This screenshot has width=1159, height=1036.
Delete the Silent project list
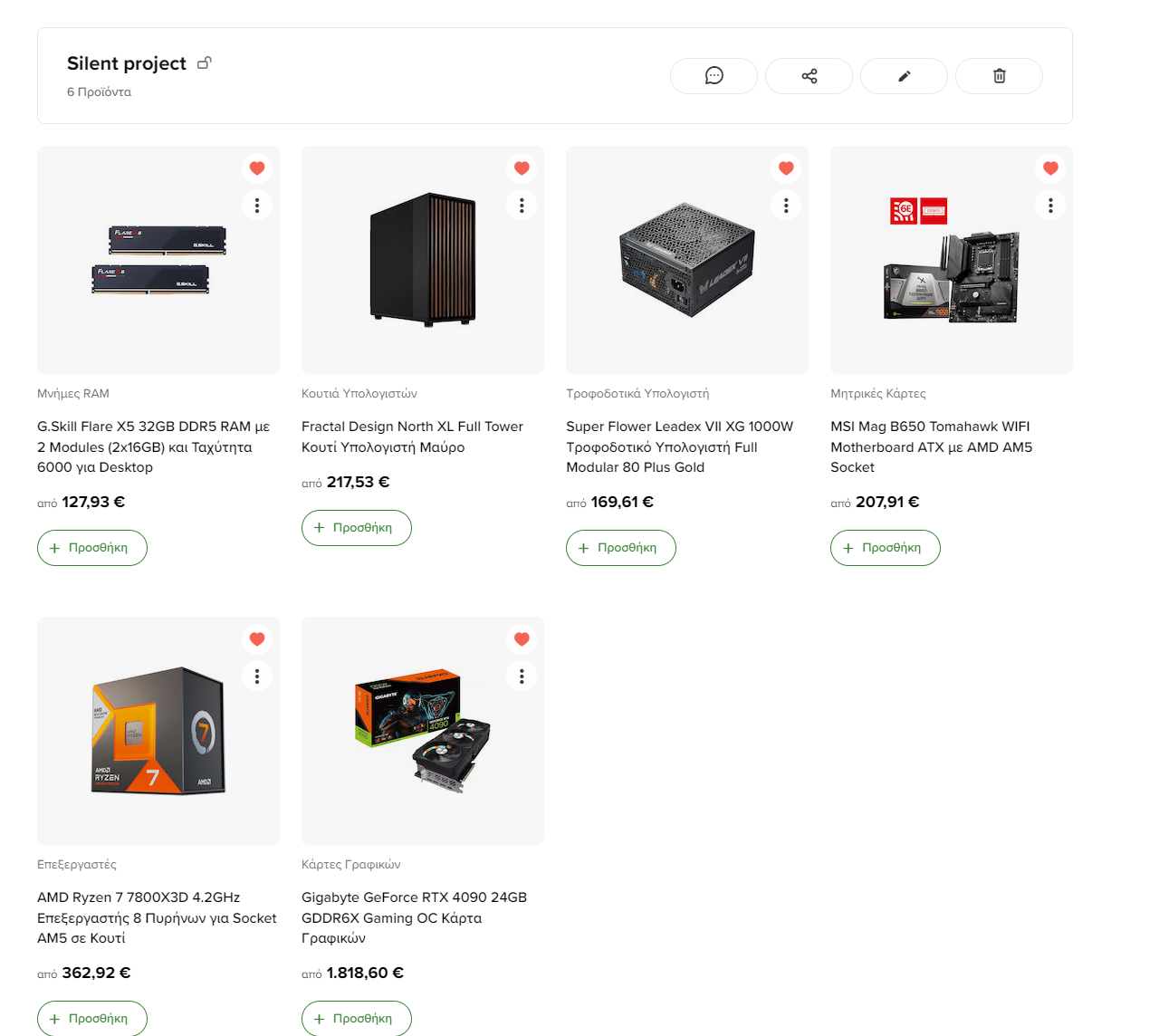pos(999,76)
